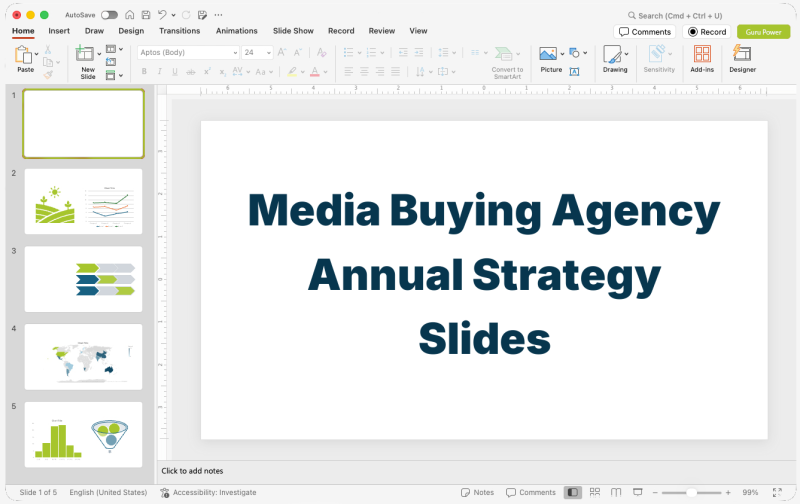The height and width of the screenshot is (504, 800).
Task: Open the font name dropdown
Action: click(235, 53)
